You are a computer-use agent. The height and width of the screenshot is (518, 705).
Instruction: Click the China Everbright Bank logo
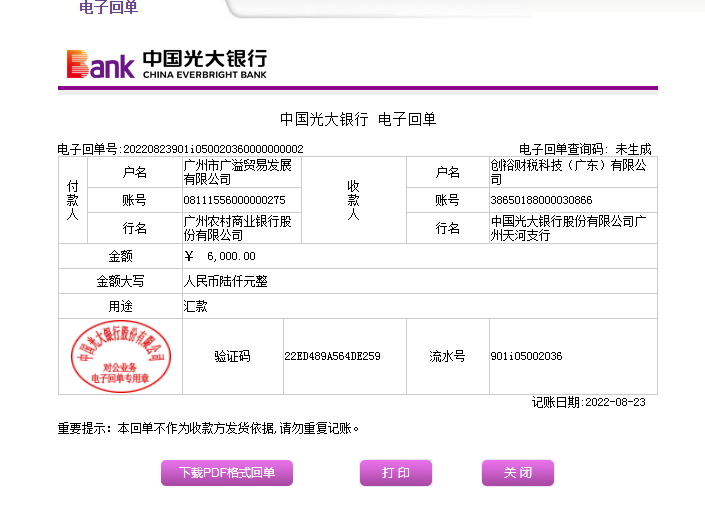pos(167,64)
